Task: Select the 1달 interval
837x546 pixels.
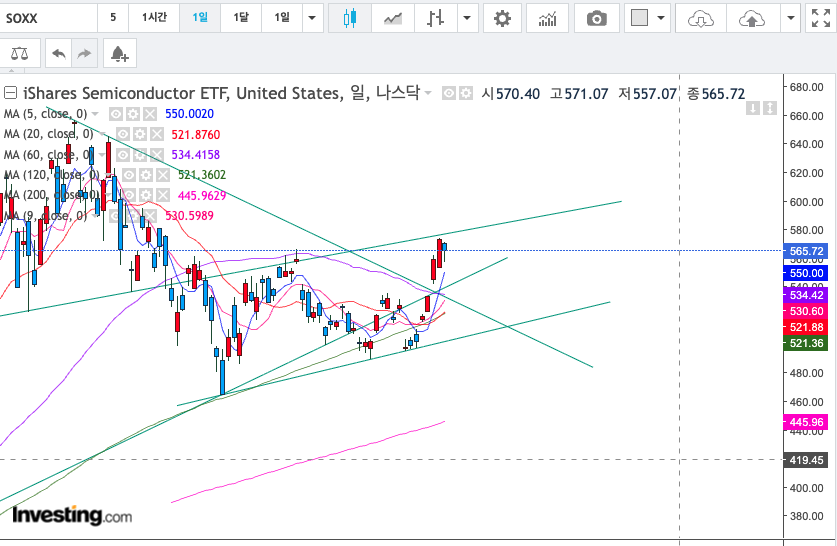Action: coord(241,18)
